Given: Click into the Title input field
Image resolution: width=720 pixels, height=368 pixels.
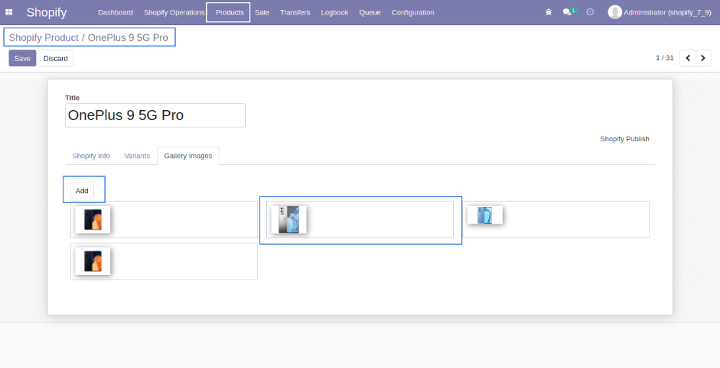Looking at the screenshot, I should [x=155, y=115].
